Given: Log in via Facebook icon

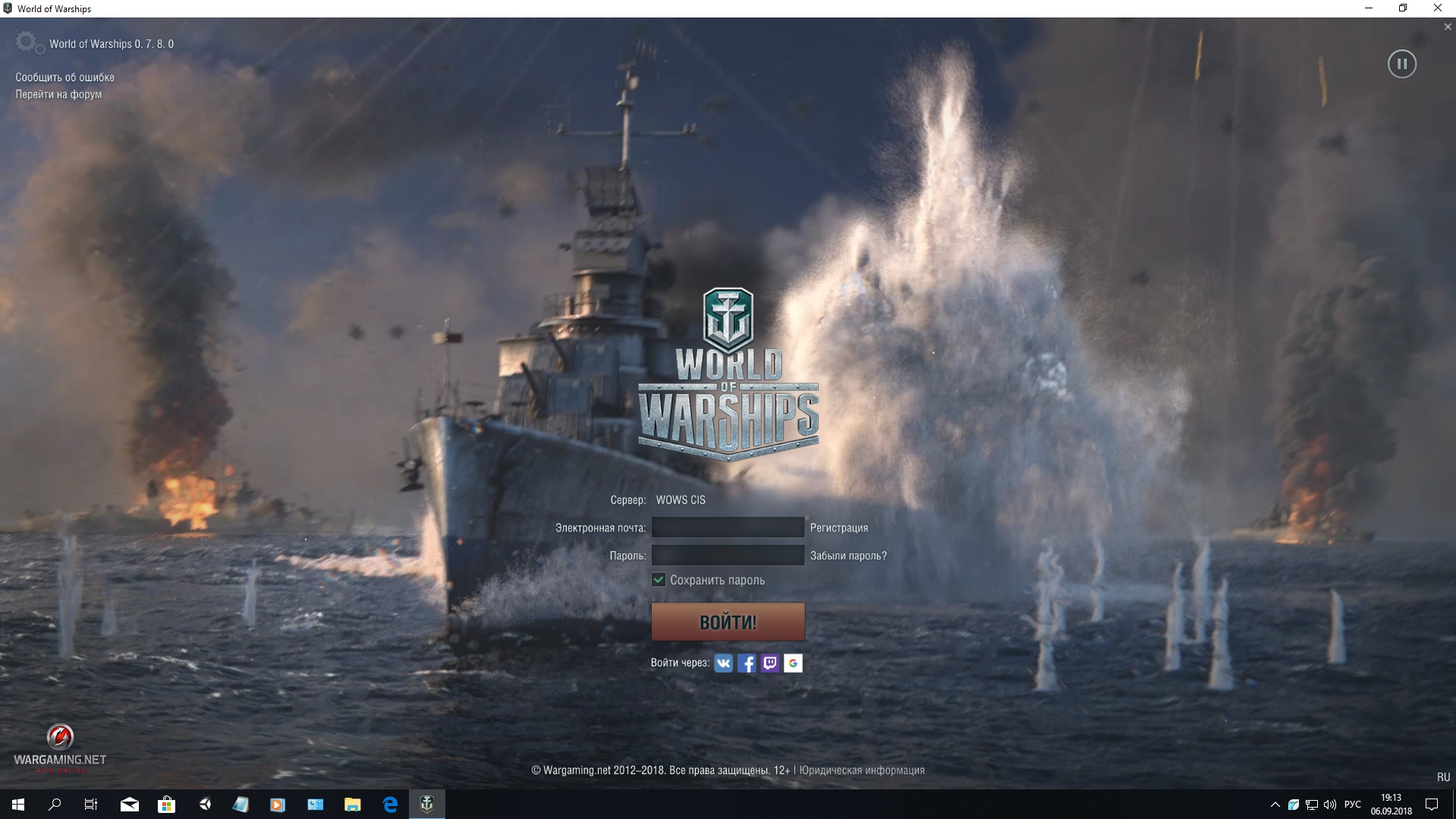Looking at the screenshot, I should (x=747, y=663).
